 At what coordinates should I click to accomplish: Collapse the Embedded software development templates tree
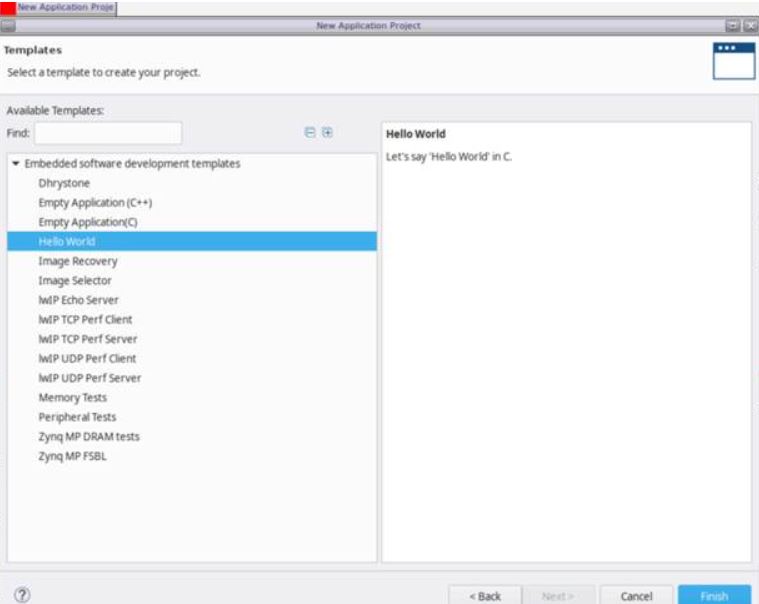click(15, 164)
